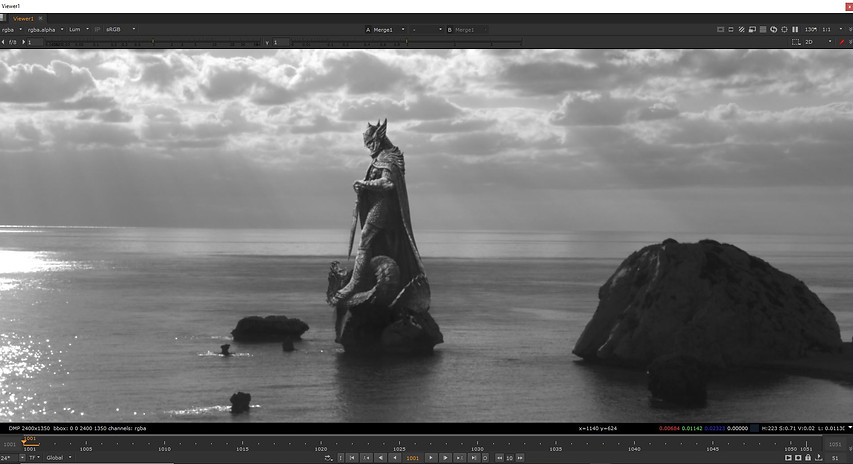This screenshot has height=464, width=853.
Task: Click the upload arrow icon at bottom right
Action: [818, 458]
